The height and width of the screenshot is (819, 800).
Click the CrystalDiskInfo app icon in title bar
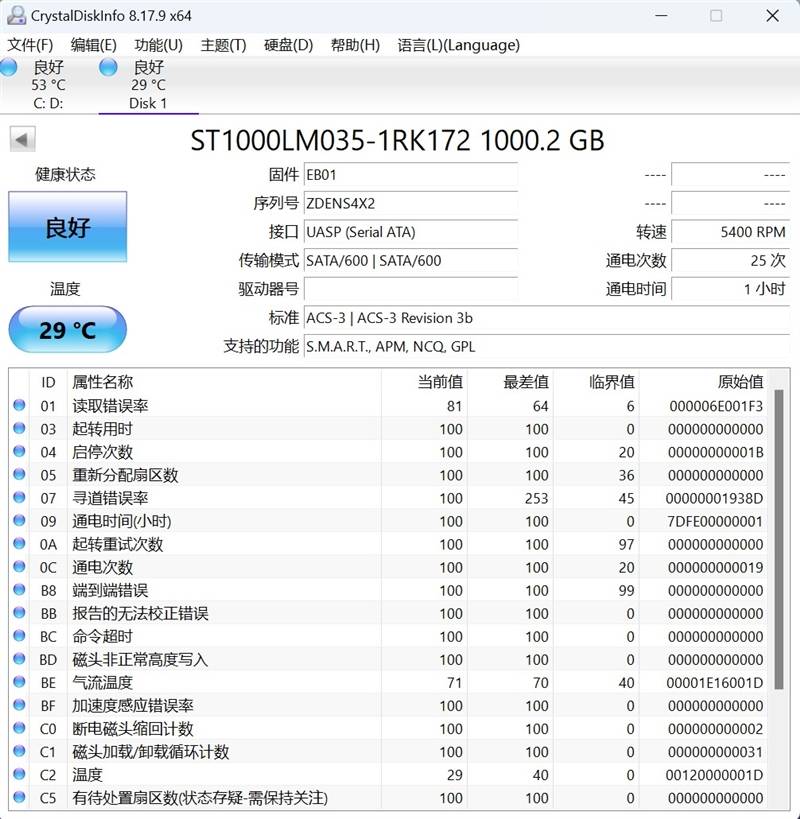16,15
